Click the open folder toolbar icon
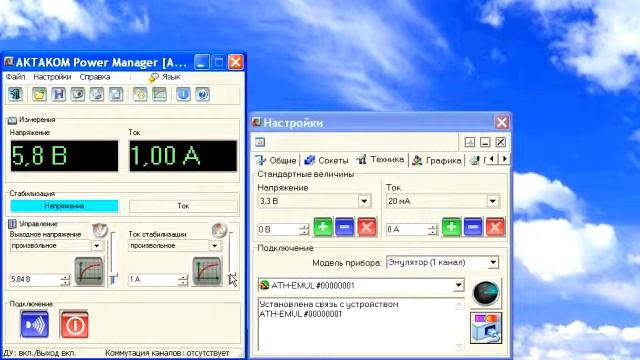This screenshot has height=360, width=640. (x=39, y=94)
